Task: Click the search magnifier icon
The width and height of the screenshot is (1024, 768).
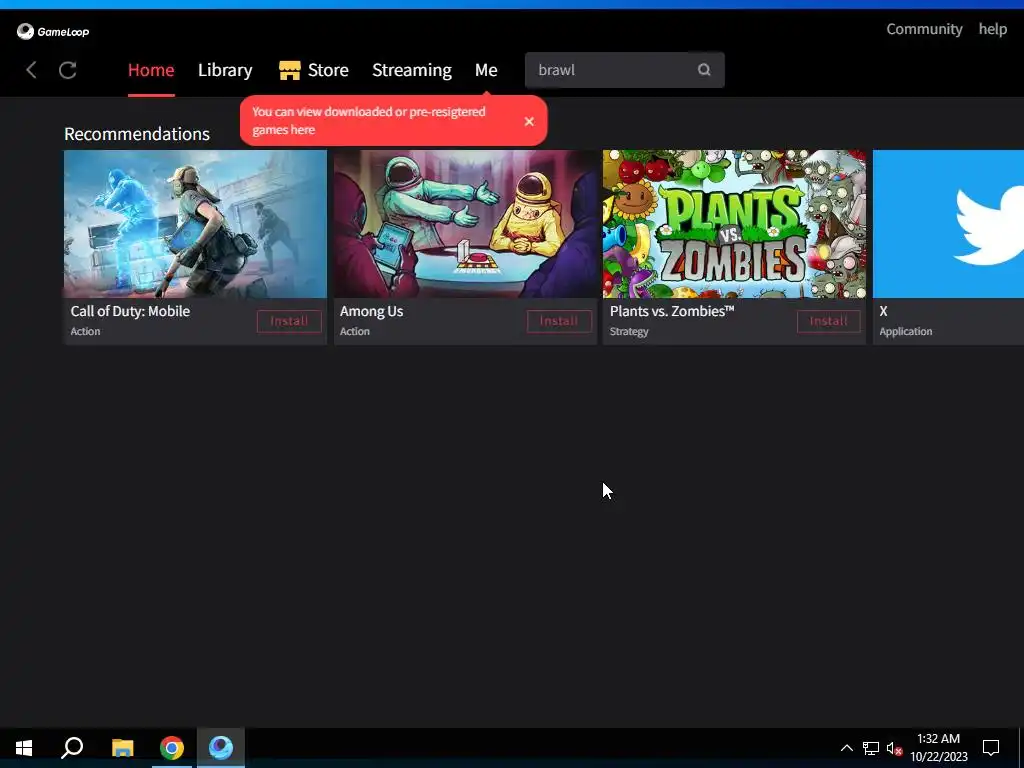Action: tap(704, 69)
